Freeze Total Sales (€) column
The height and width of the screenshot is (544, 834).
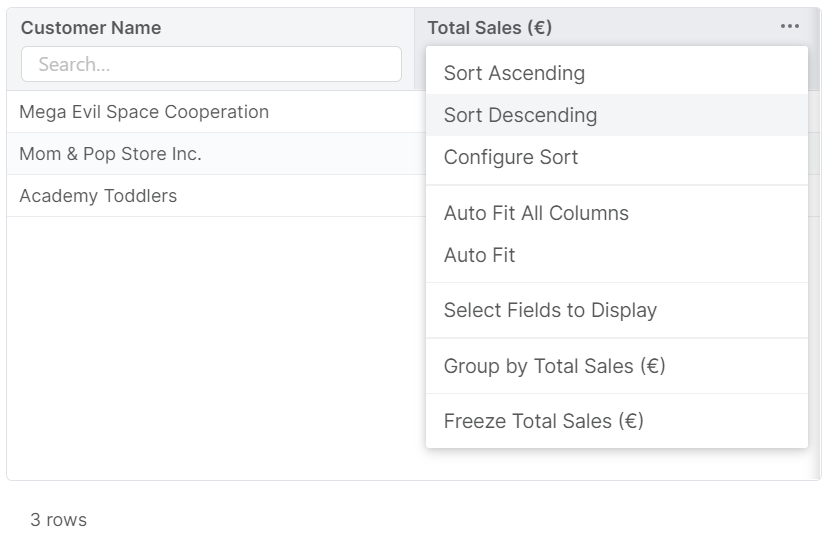point(543,421)
